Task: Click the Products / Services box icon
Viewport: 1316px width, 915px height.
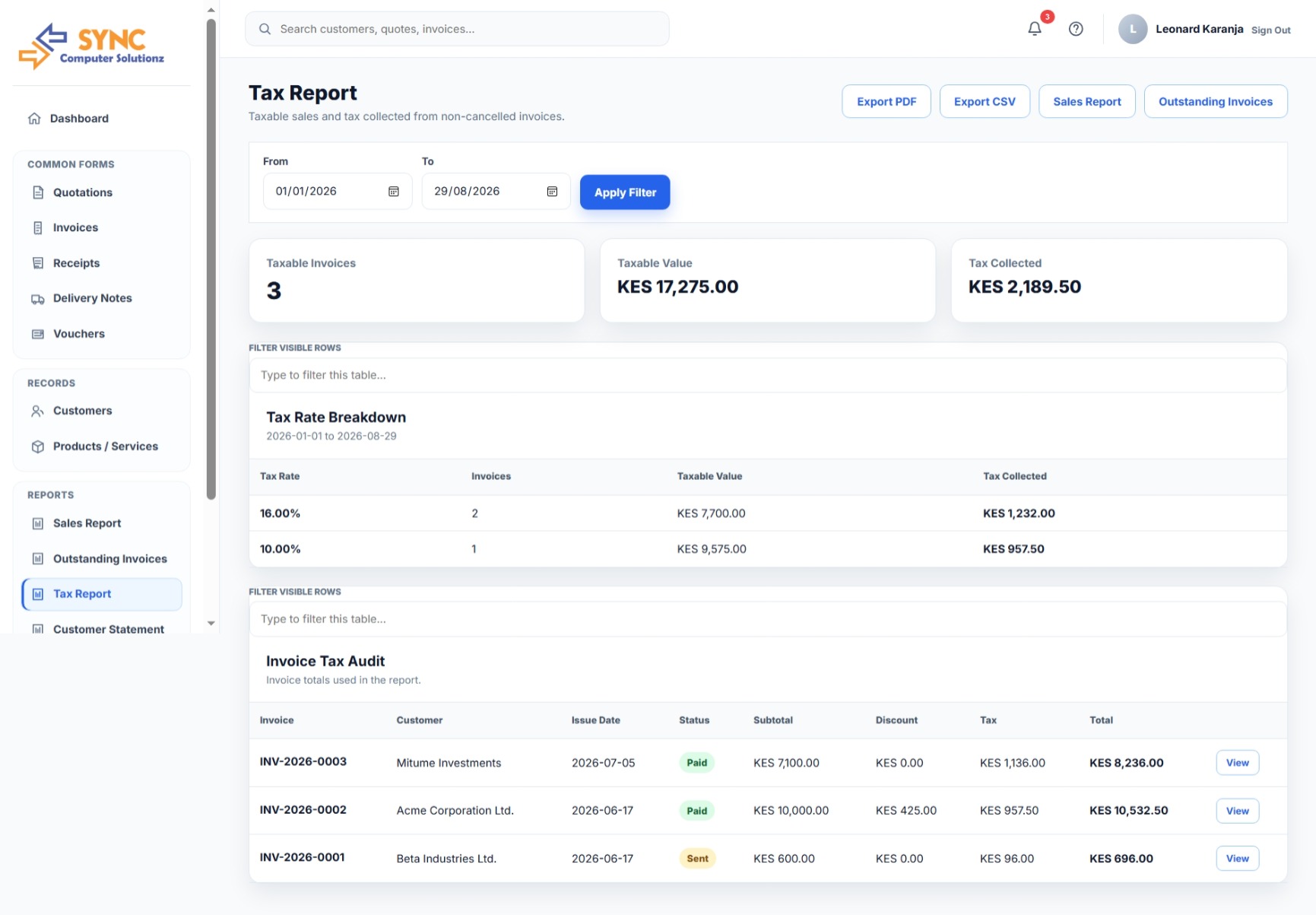Action: pyautogui.click(x=38, y=446)
